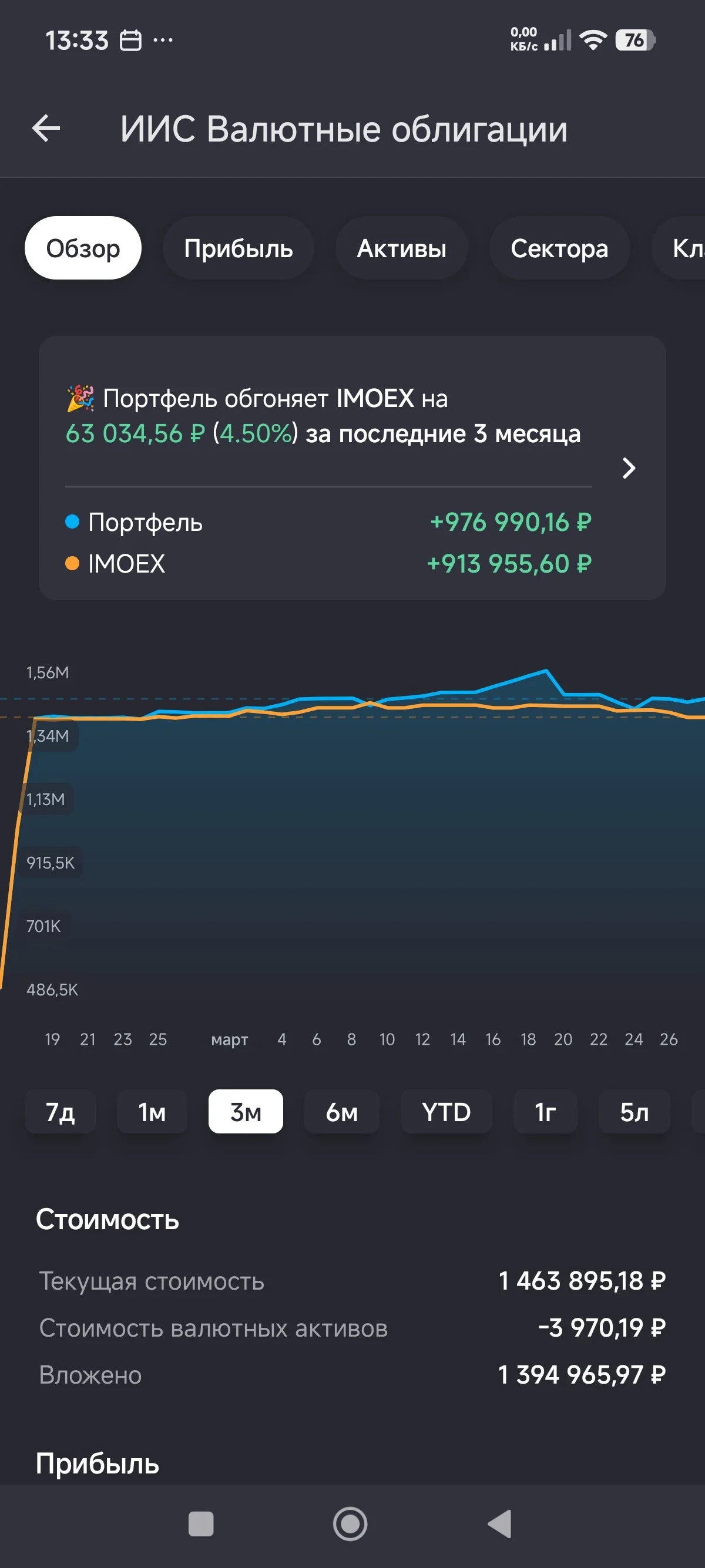Tap the 701К axis label
Image resolution: width=705 pixels, height=1568 pixels.
click(43, 926)
